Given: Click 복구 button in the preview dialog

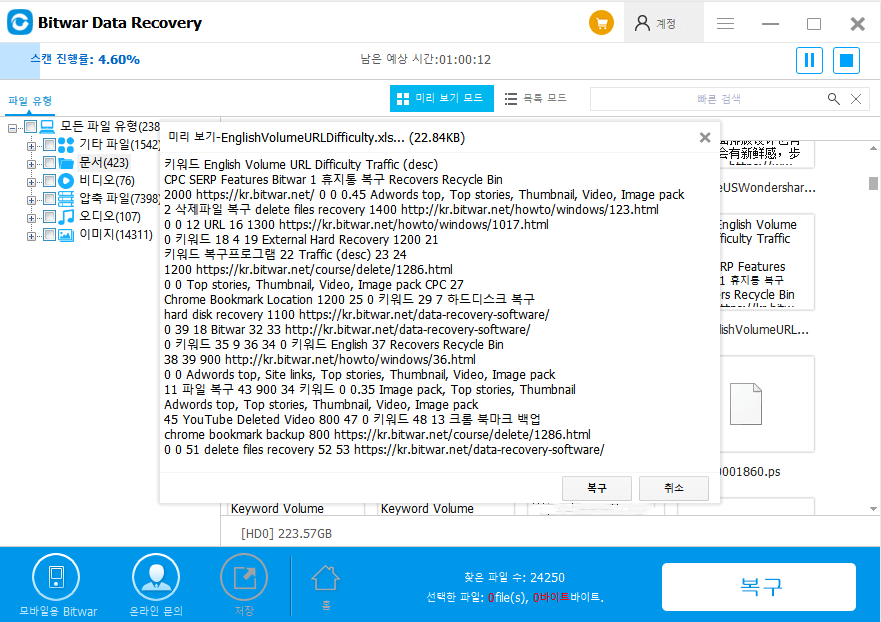Looking at the screenshot, I should tap(597, 488).
